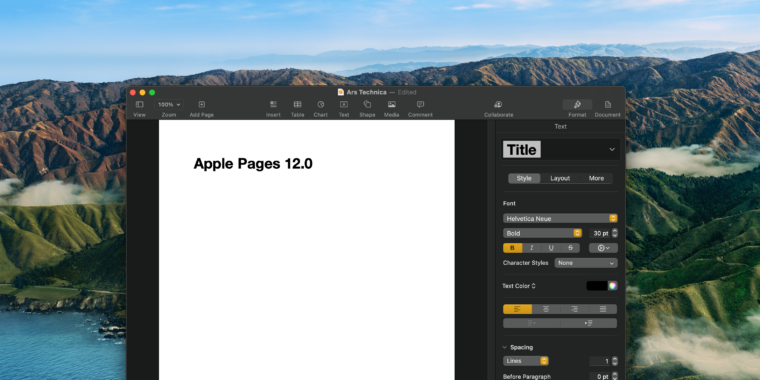Click the Ars Technica document title
Viewport: 760px width, 380px height.
[366, 92]
